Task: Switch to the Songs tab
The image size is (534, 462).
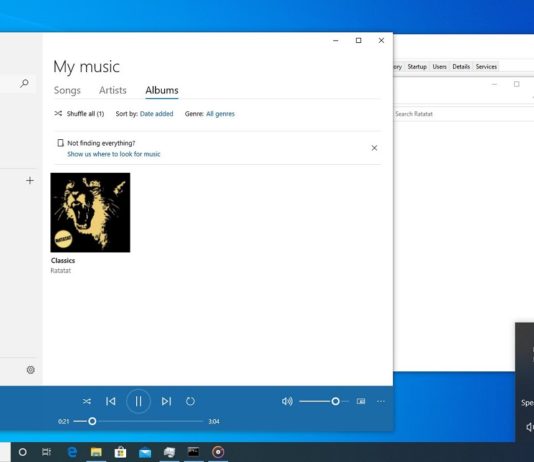Action: pyautogui.click(x=67, y=90)
